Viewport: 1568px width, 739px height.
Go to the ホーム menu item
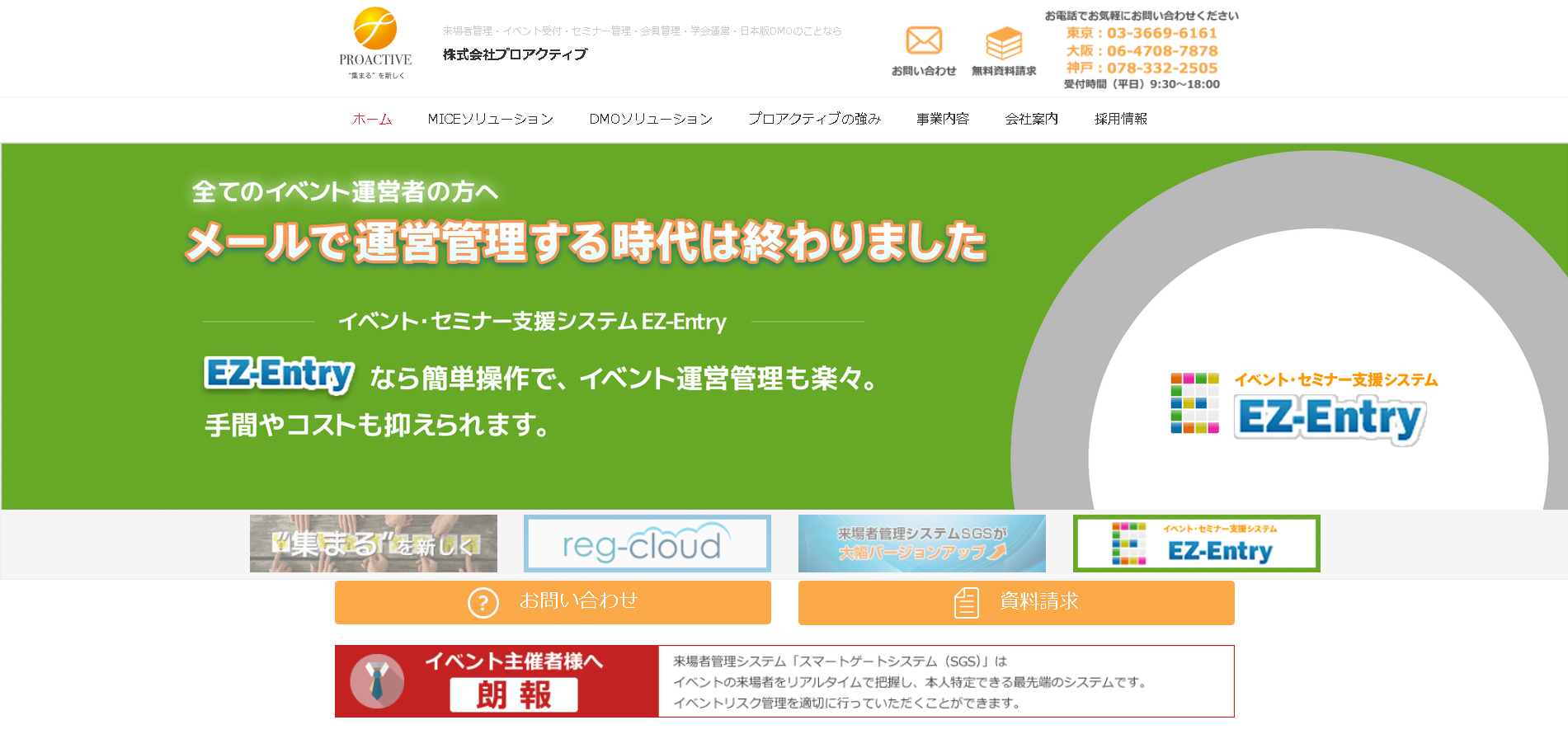[372, 119]
